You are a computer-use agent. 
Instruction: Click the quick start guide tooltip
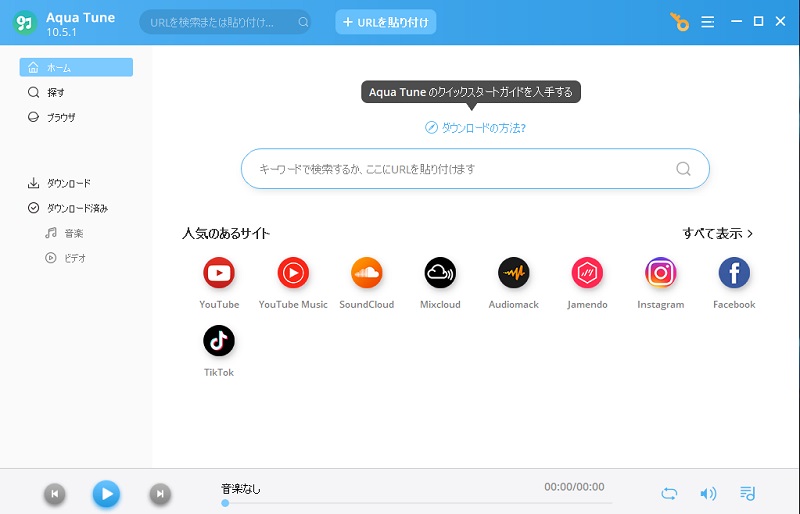471,92
